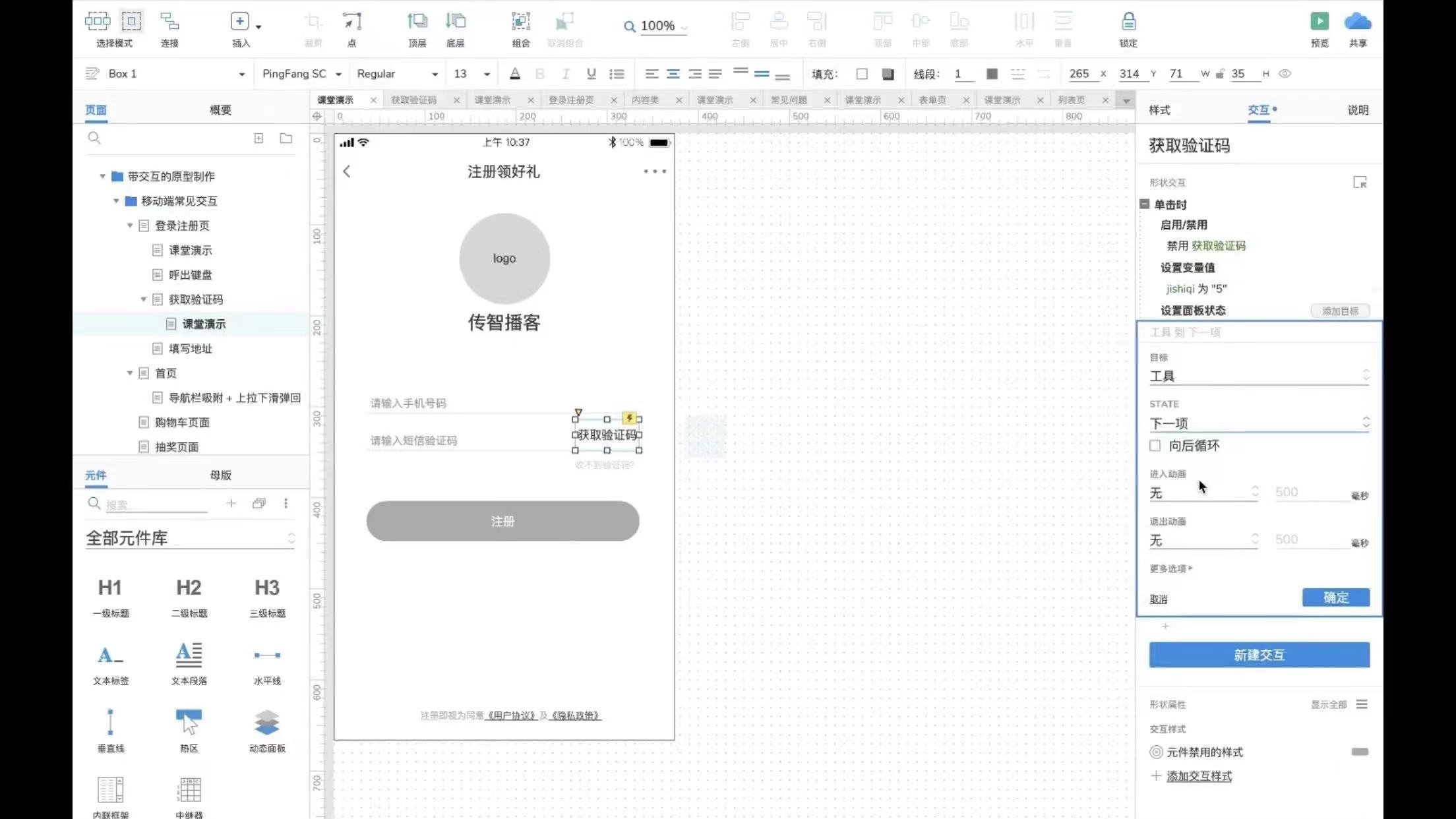Click the Point (点) tool icon
The height and width of the screenshot is (819, 1456).
pyautogui.click(x=351, y=22)
